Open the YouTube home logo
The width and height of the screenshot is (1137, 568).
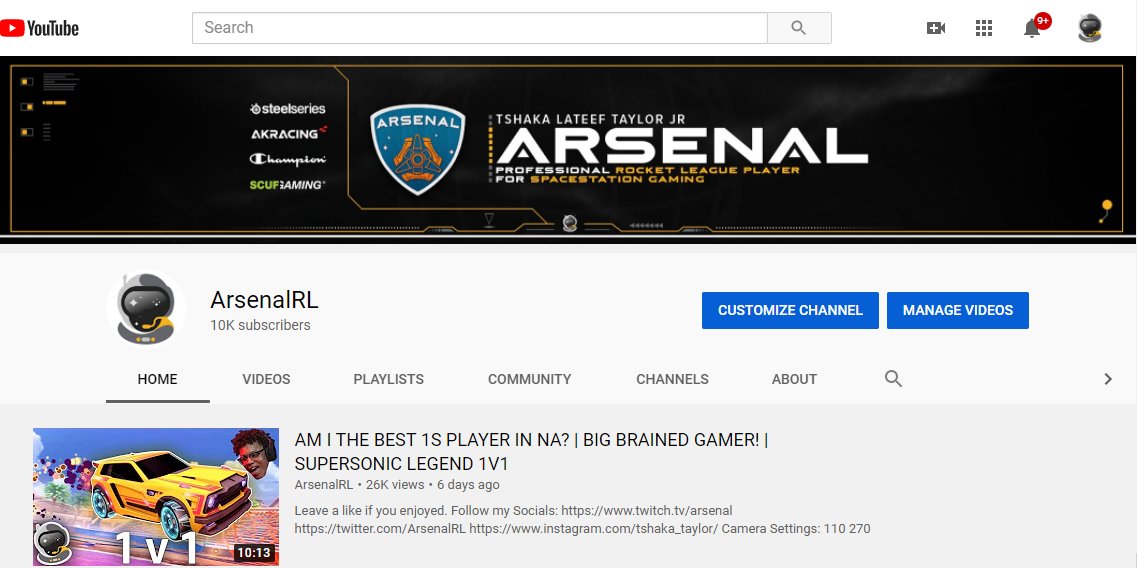(x=39, y=28)
